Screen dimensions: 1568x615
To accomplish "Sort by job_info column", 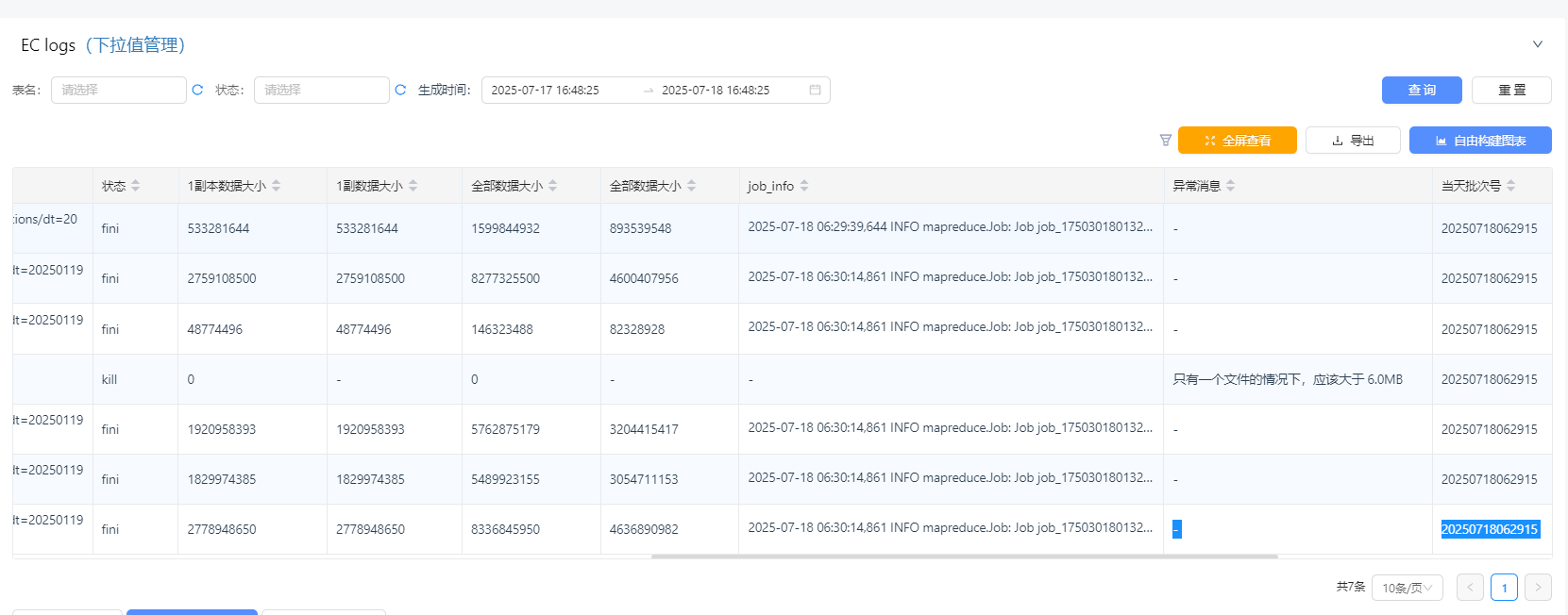I will coord(804,186).
